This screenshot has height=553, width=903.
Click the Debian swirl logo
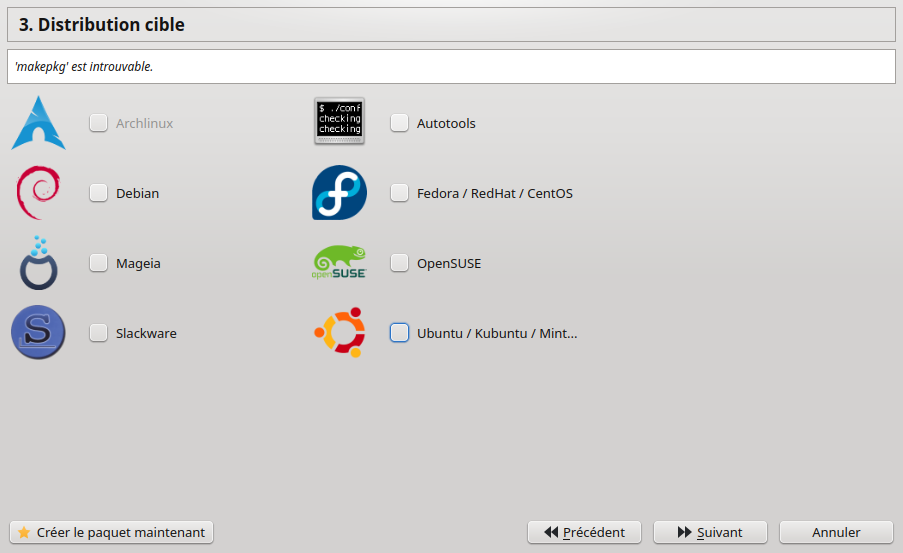click(39, 193)
